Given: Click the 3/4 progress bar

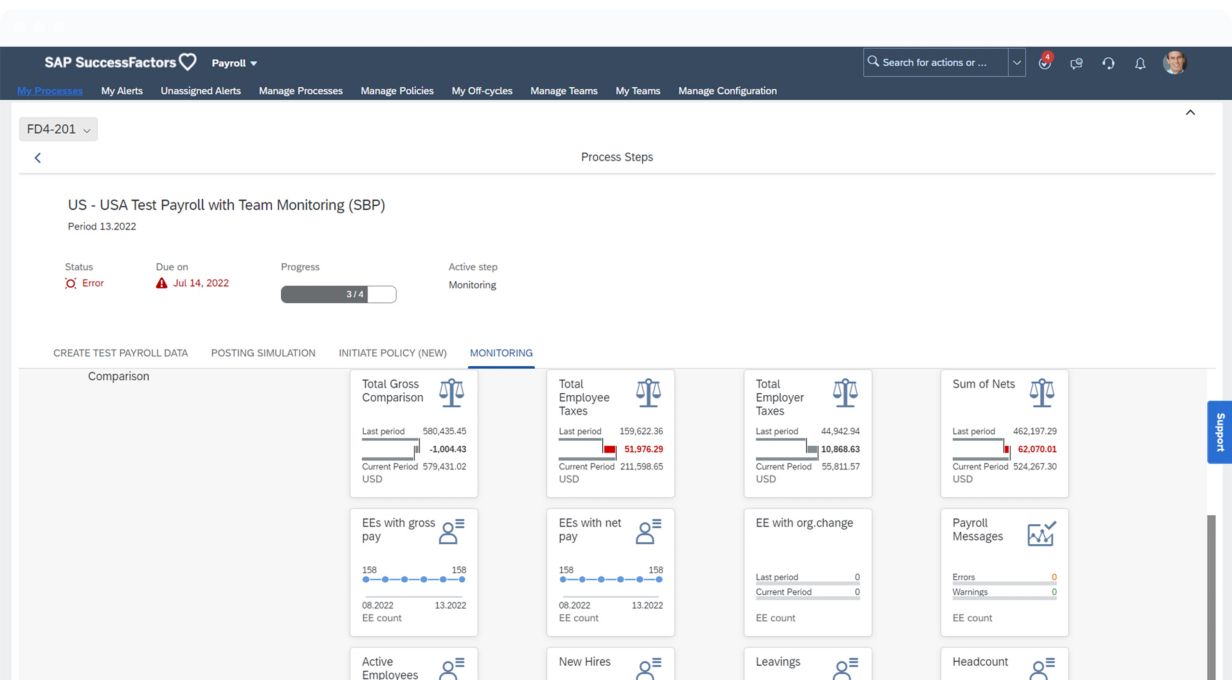Looking at the screenshot, I should pyautogui.click(x=338, y=294).
